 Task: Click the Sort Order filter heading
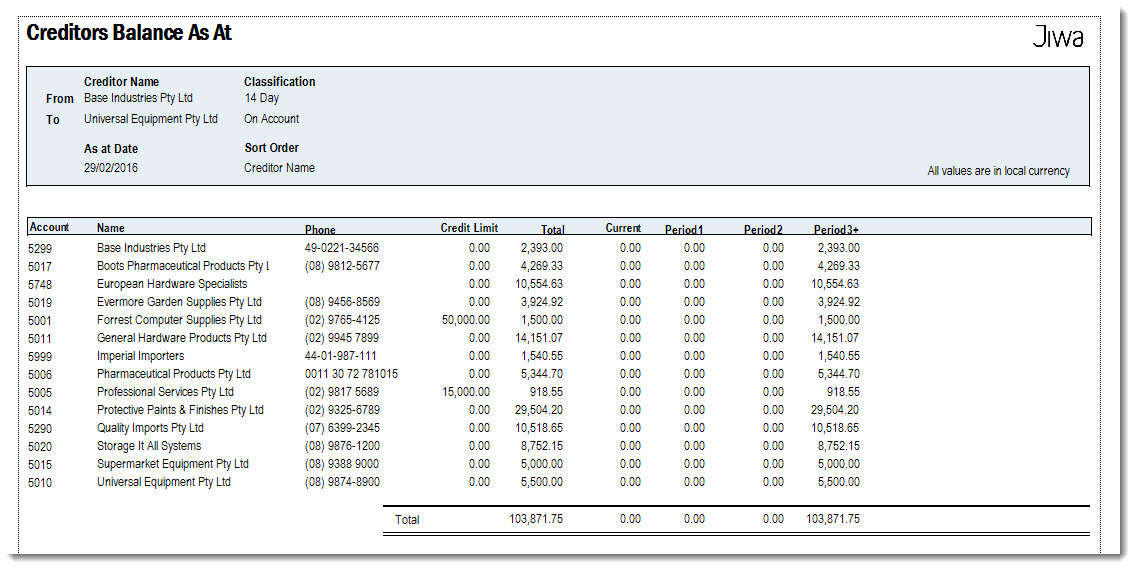click(x=271, y=148)
